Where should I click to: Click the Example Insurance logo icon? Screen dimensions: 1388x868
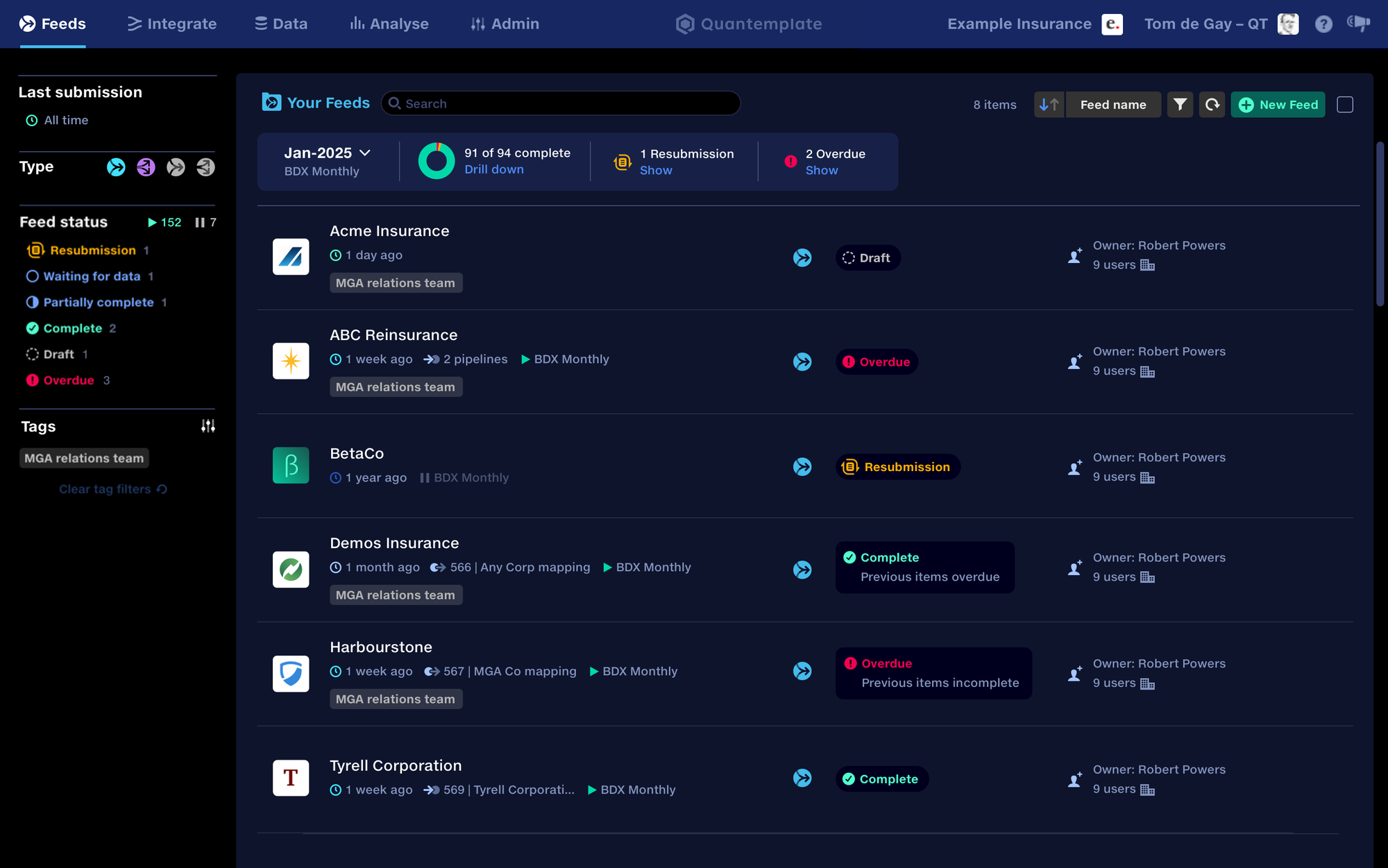click(1112, 24)
